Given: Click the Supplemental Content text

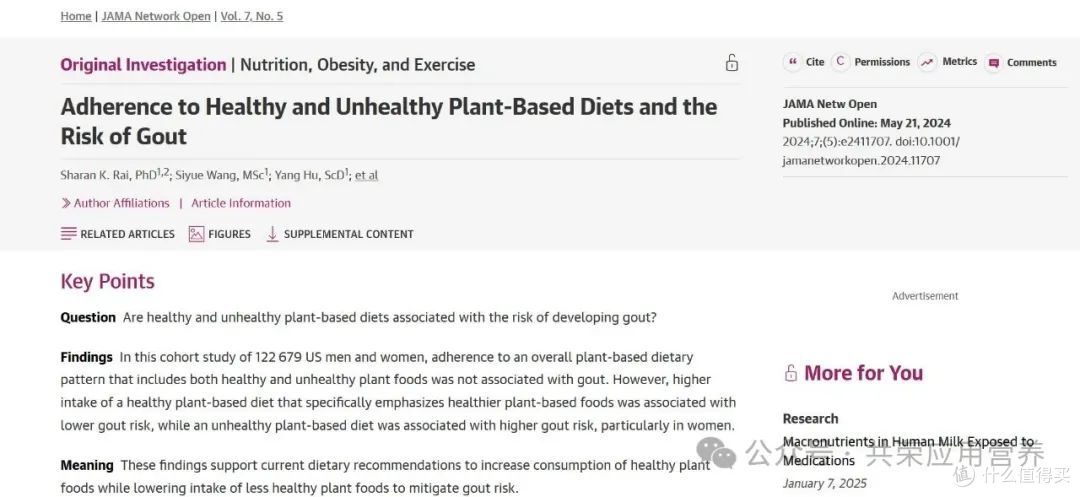Looking at the screenshot, I should pos(349,234).
